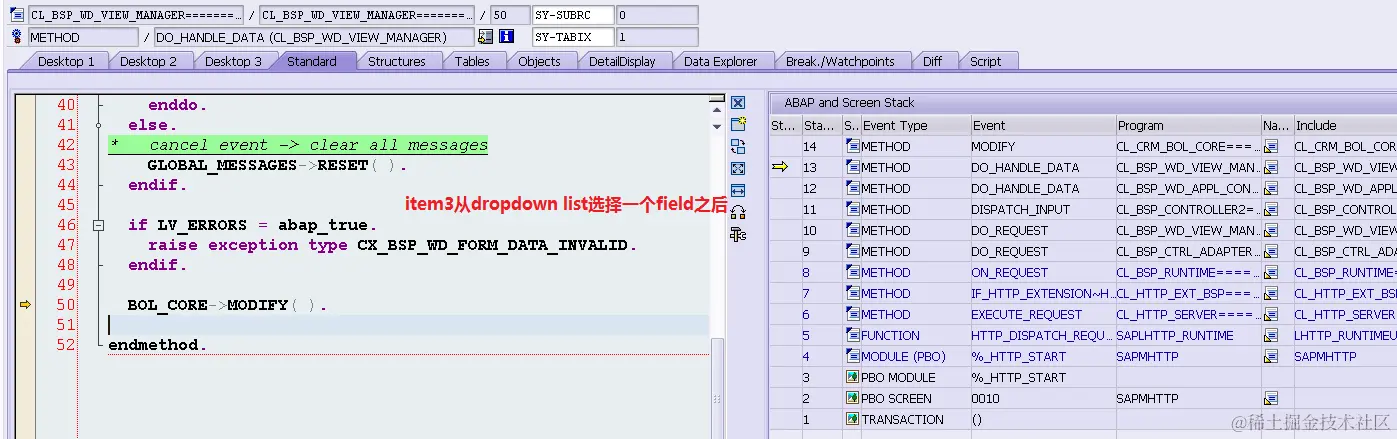1397x439 pixels.
Task: Switch to the Desktop 2 tab
Action: [x=148, y=61]
